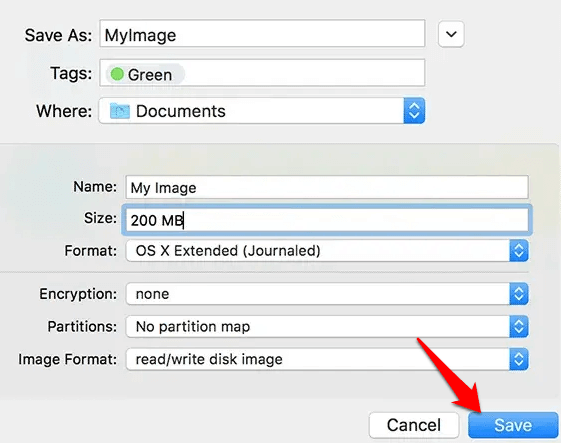Screen dimensions: 561x443
Task: Click the Image Format blue arrows icon
Action: (x=519, y=359)
